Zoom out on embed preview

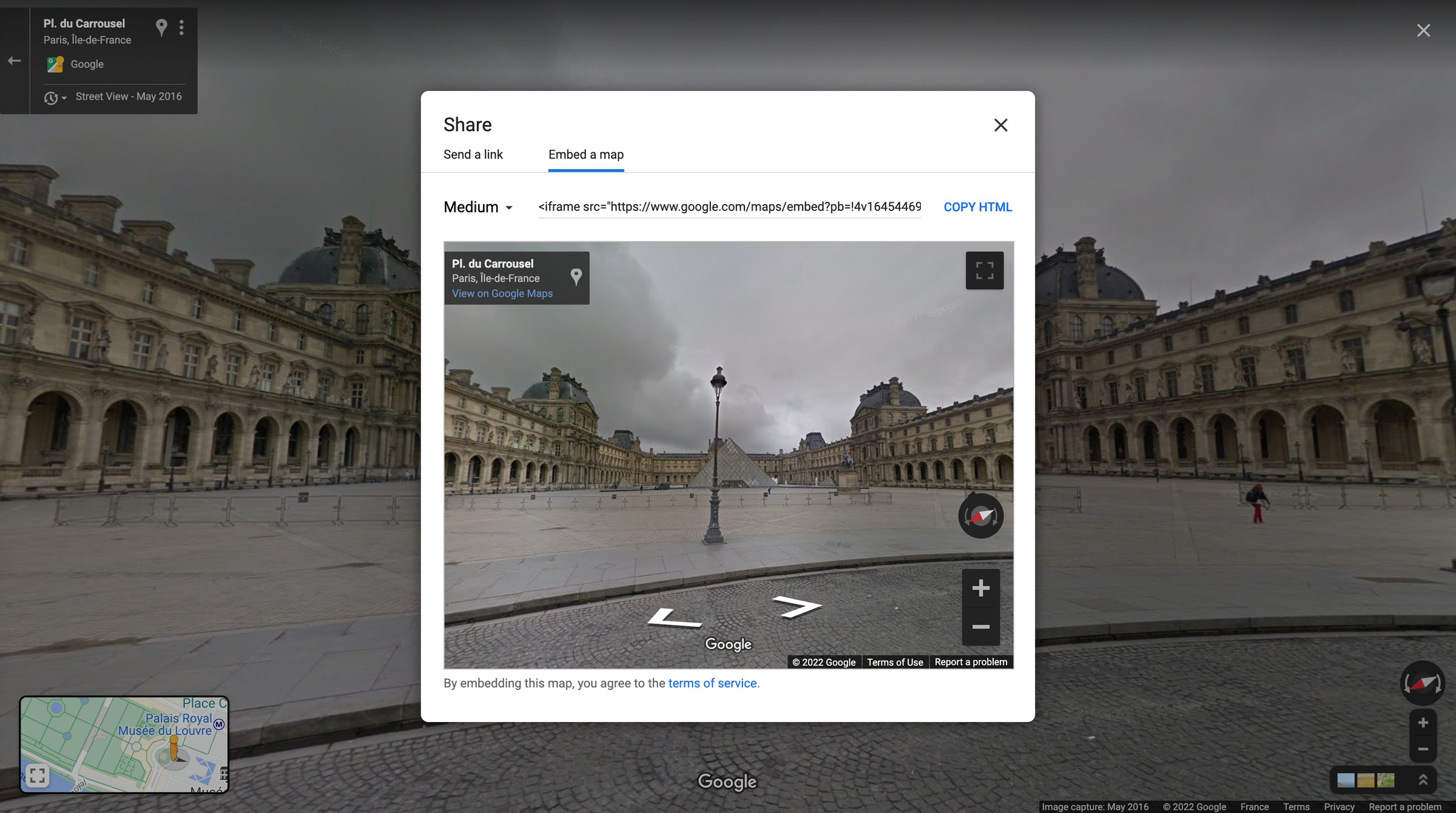coord(980,627)
